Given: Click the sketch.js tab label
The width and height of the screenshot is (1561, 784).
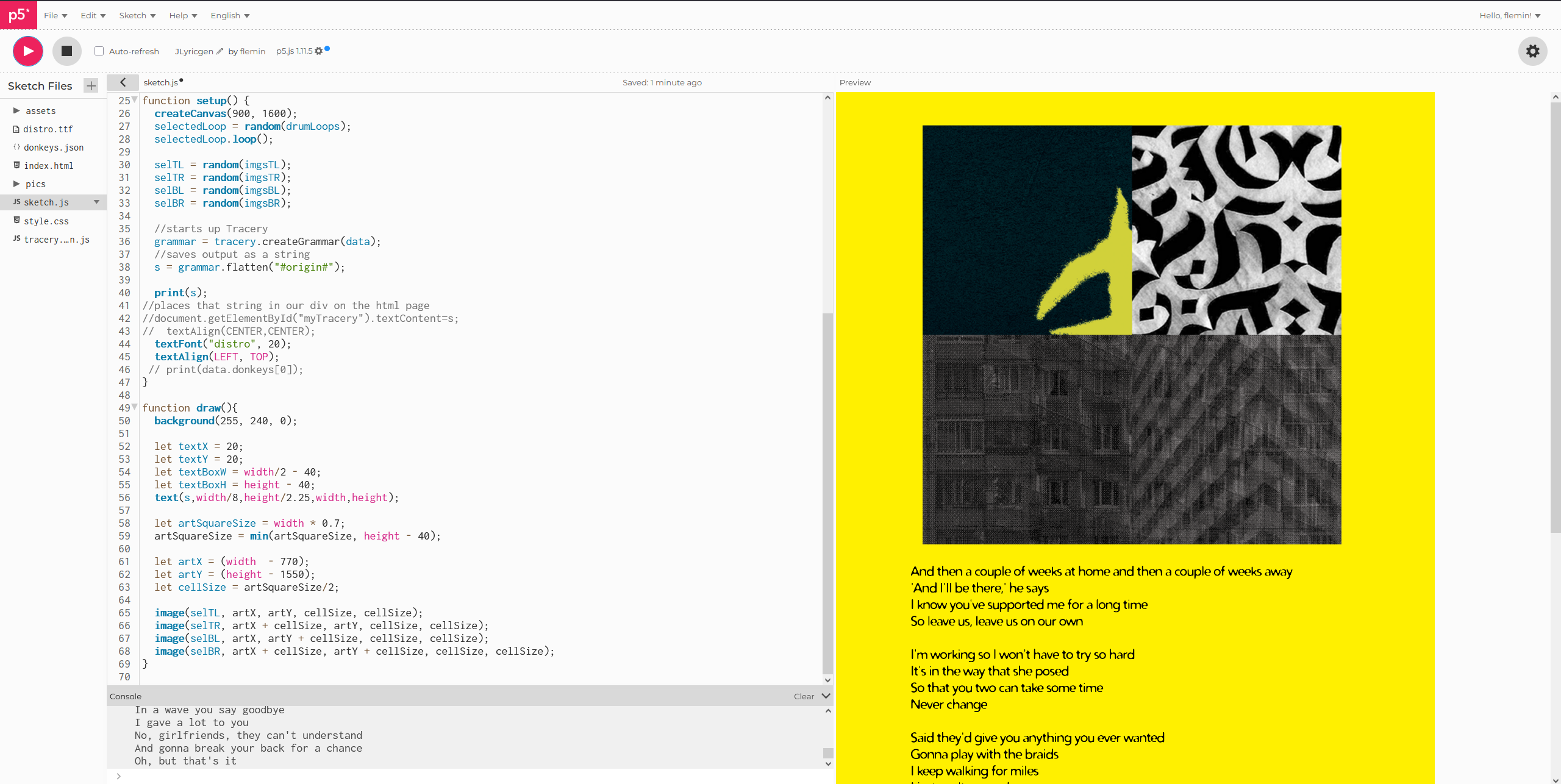Looking at the screenshot, I should click(161, 82).
